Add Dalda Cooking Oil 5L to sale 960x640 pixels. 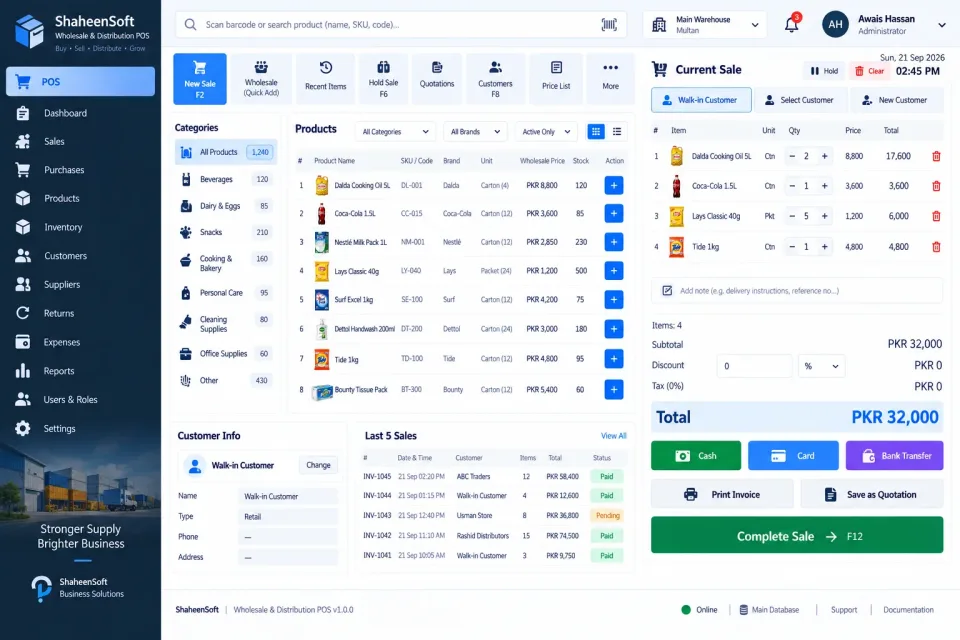[x=613, y=185]
